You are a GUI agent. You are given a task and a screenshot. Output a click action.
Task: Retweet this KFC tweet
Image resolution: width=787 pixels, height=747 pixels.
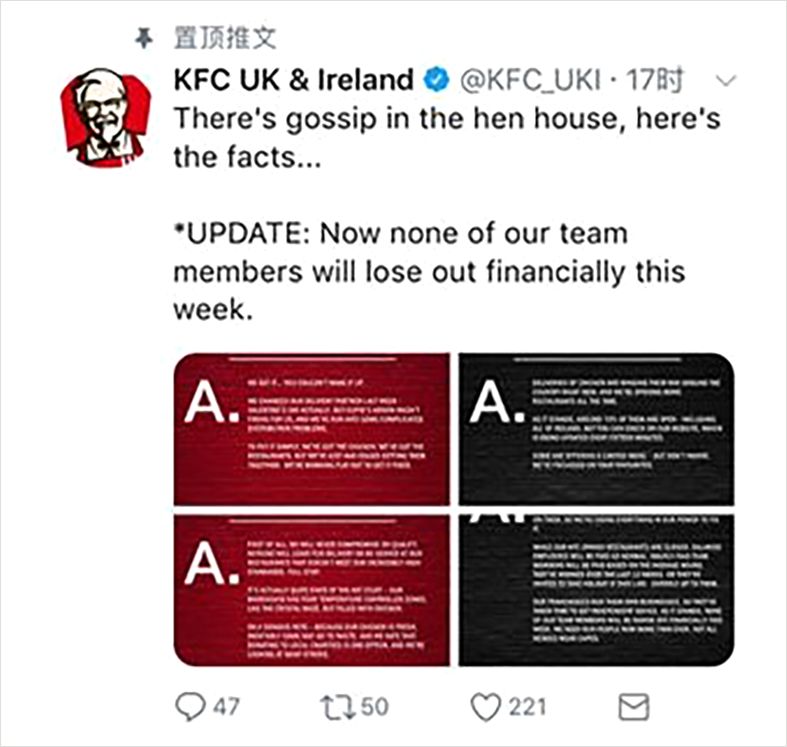click(337, 707)
